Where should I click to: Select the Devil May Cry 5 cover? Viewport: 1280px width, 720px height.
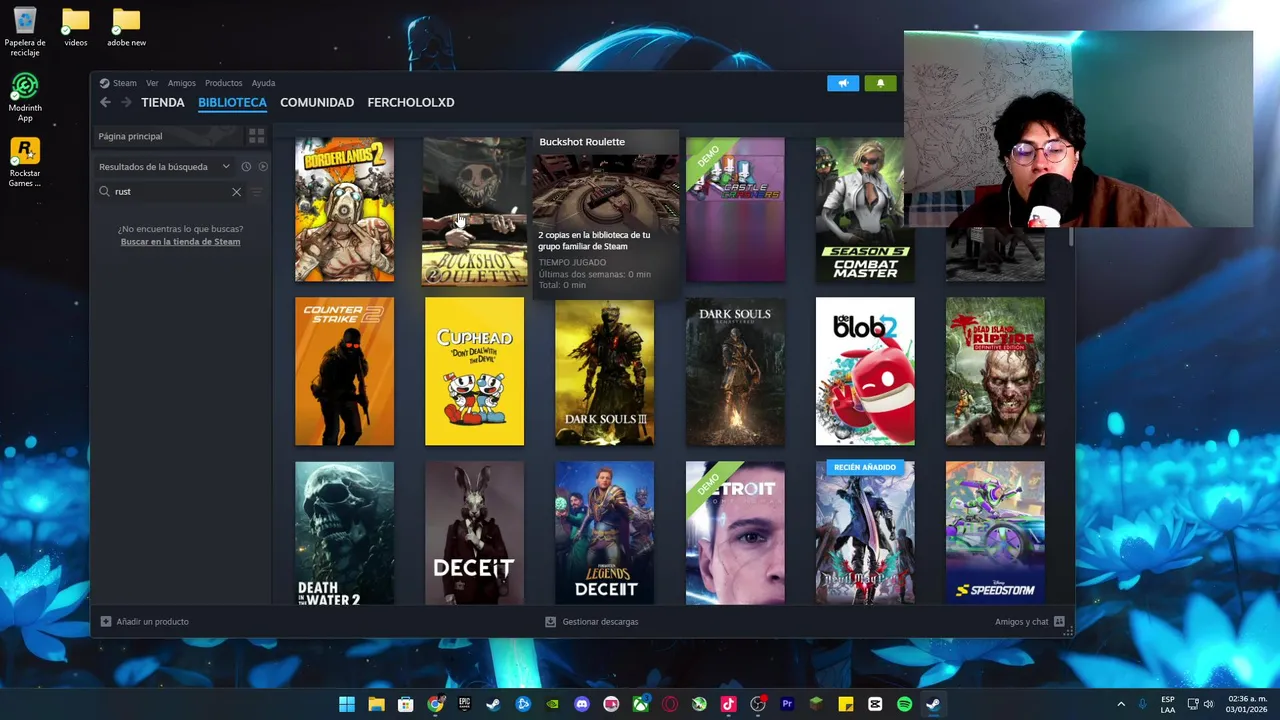[x=865, y=533]
